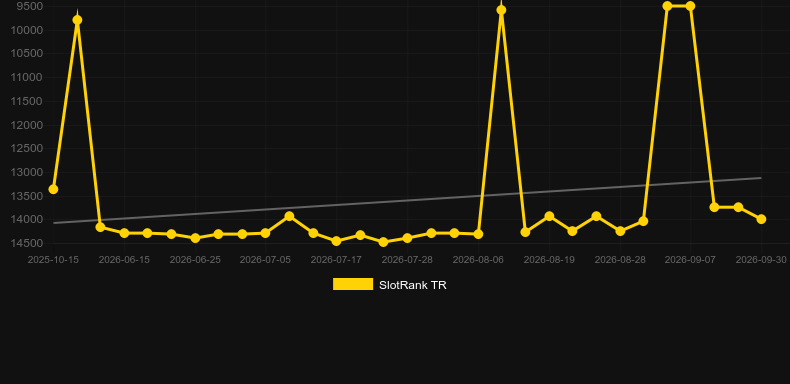The image size is (790, 384).
Task: Select the data point above 2025-10-15
Action: [53, 189]
